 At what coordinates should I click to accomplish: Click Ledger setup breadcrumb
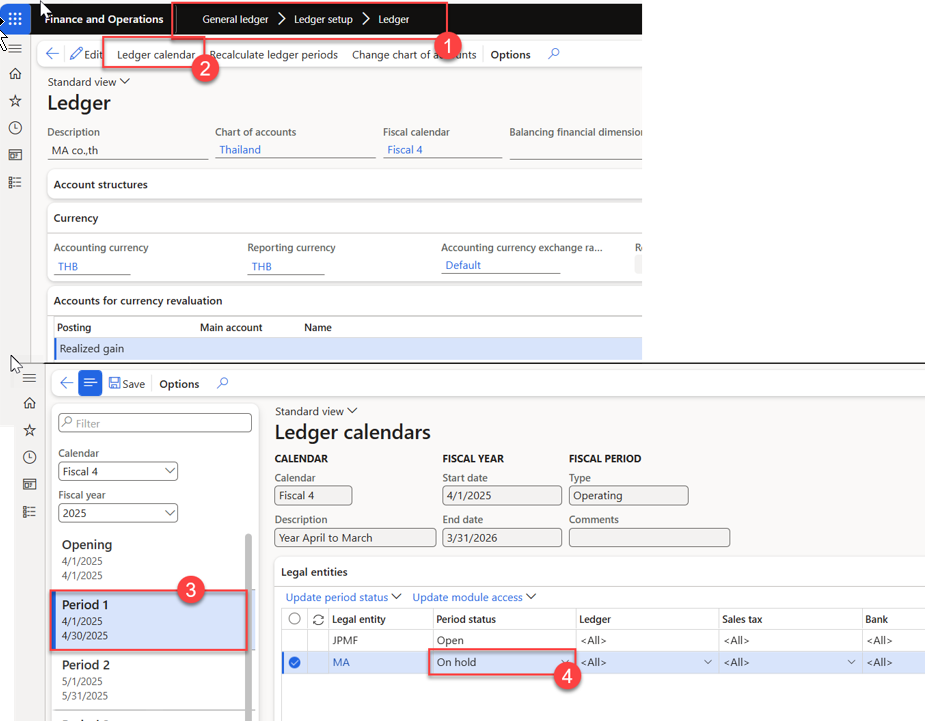pyautogui.click(x=323, y=19)
